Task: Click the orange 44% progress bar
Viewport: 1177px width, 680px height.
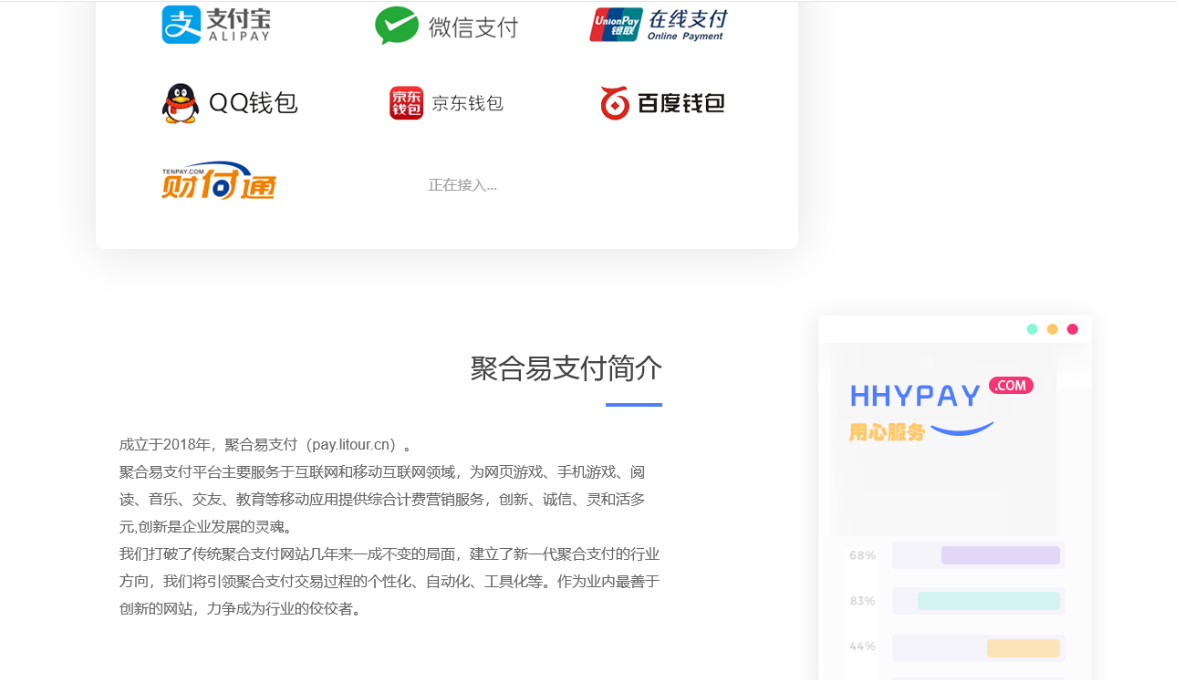Action: coord(1023,648)
